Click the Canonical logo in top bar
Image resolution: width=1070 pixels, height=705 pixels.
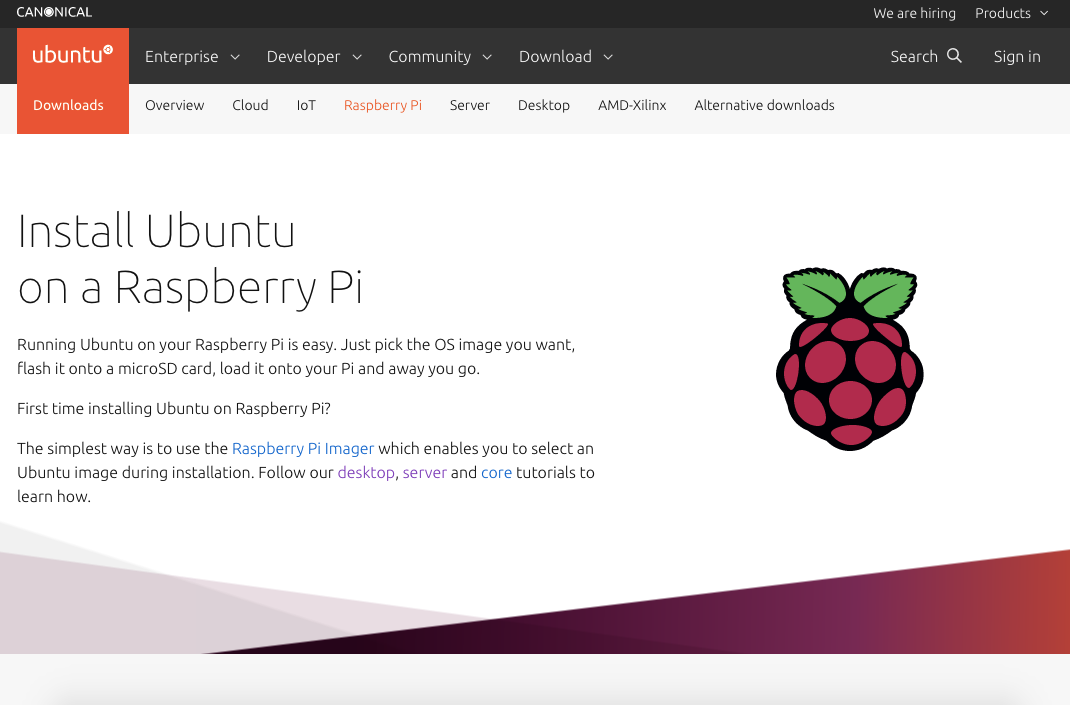(54, 12)
